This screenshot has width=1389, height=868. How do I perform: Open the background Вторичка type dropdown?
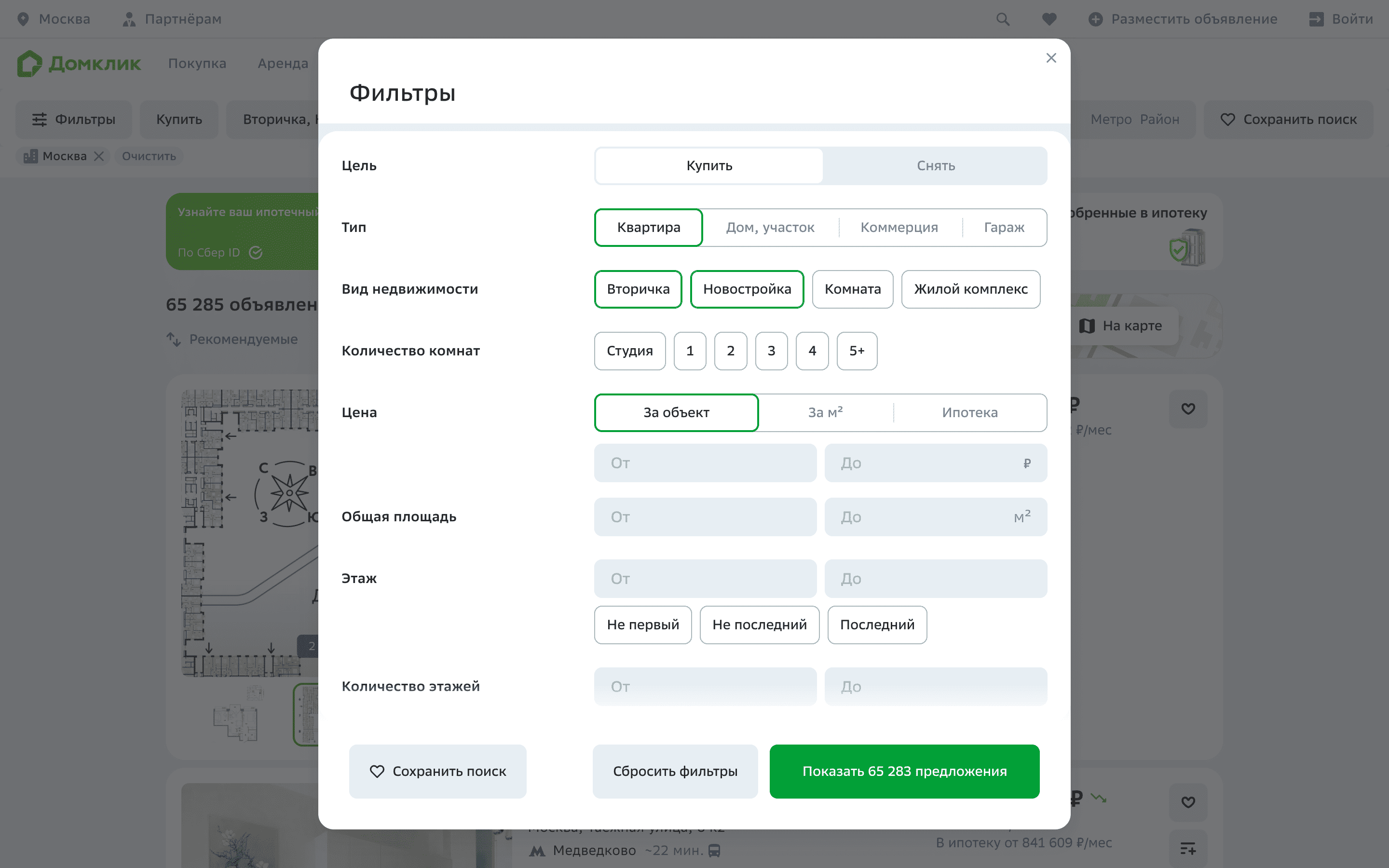click(272, 120)
